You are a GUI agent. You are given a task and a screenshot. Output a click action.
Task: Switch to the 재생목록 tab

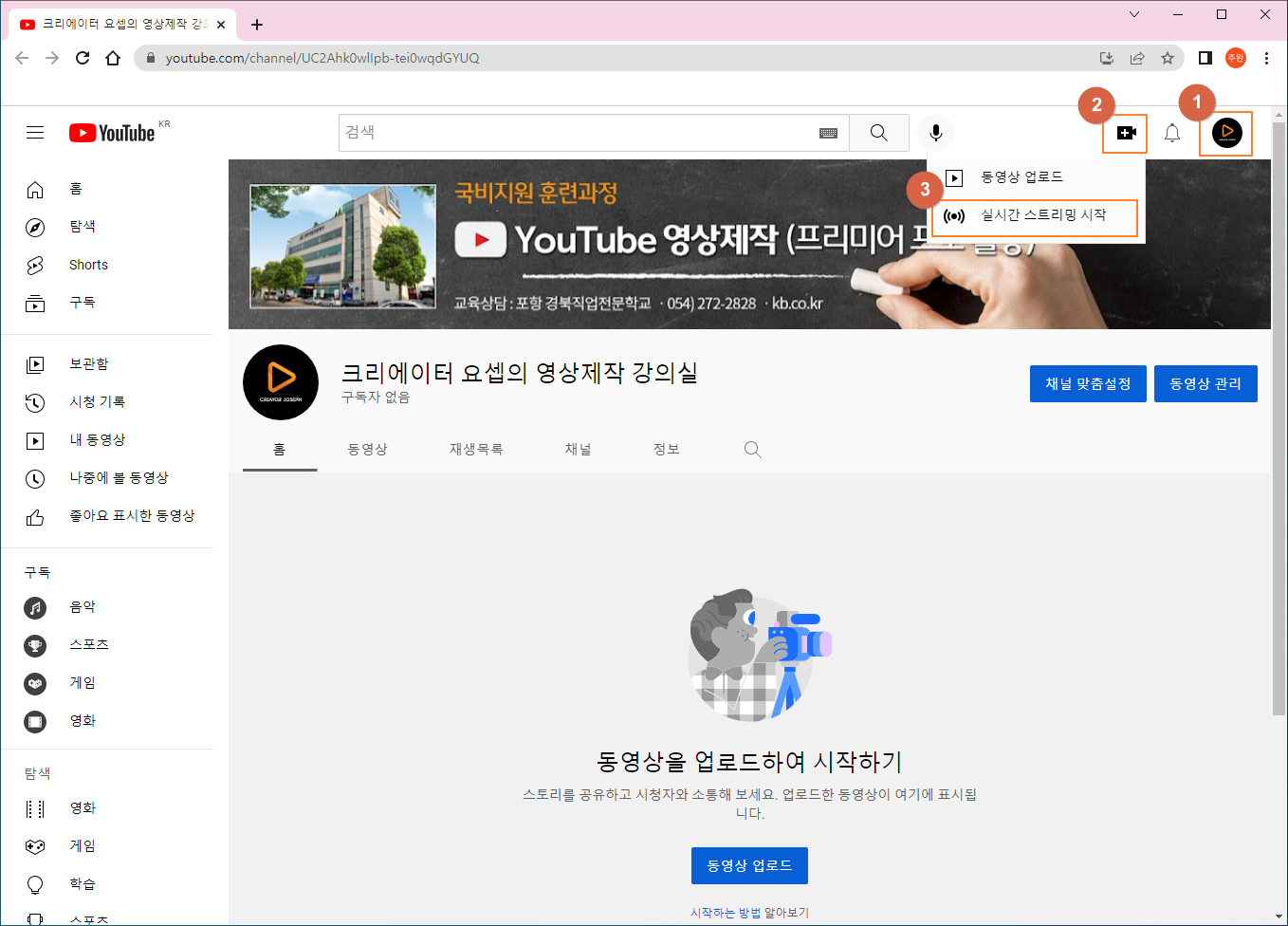point(476,450)
